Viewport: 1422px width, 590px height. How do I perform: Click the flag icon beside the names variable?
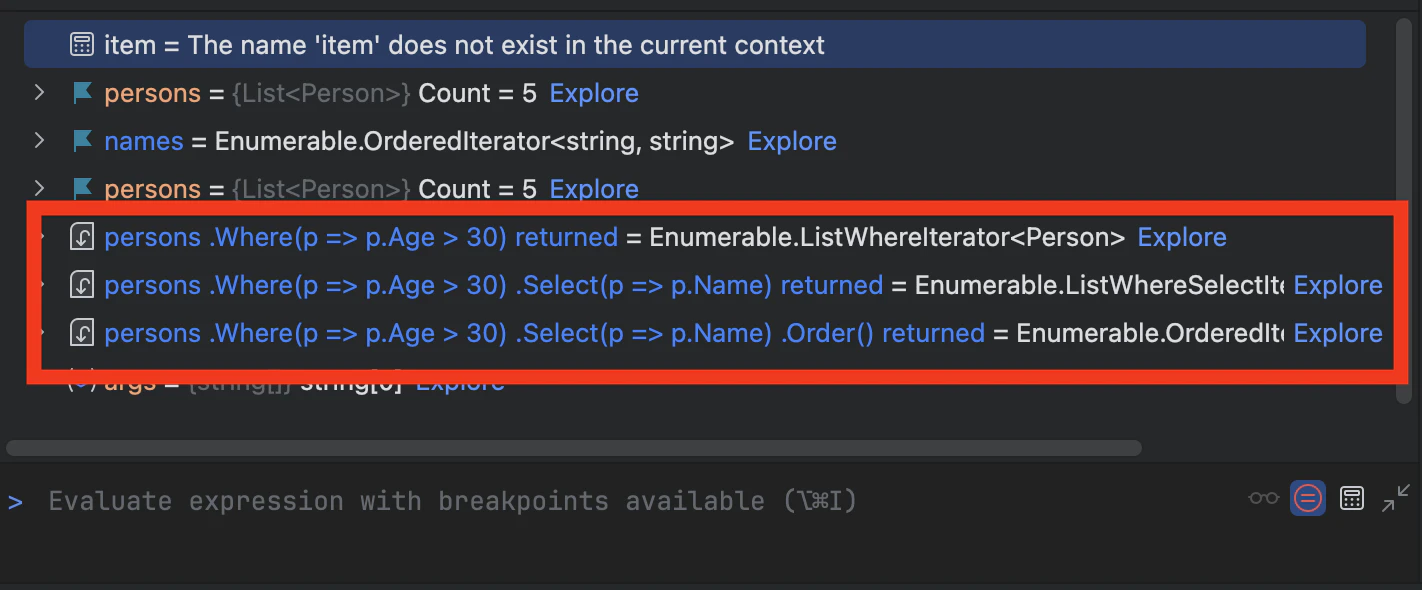pyautogui.click(x=82, y=141)
